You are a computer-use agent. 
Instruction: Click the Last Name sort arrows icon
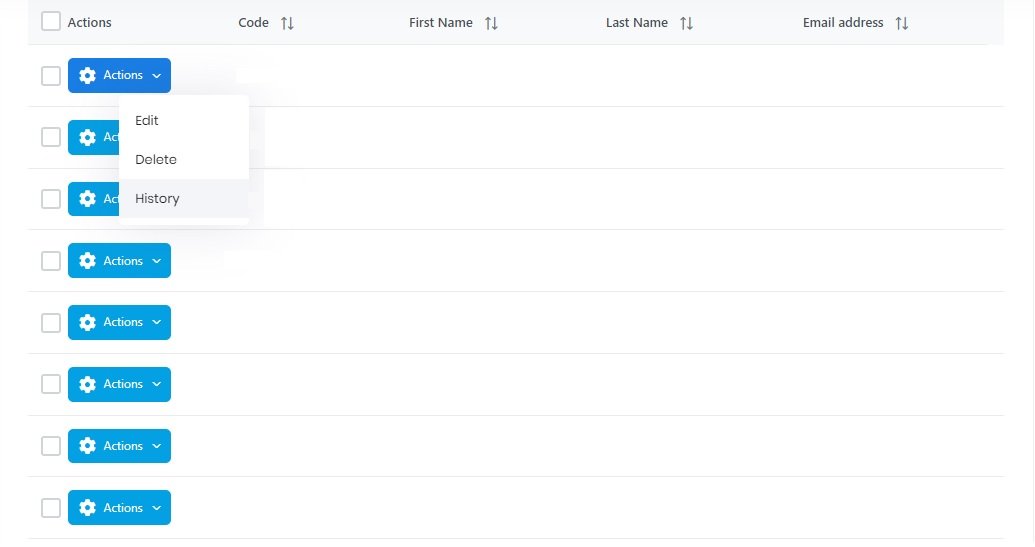coord(686,23)
